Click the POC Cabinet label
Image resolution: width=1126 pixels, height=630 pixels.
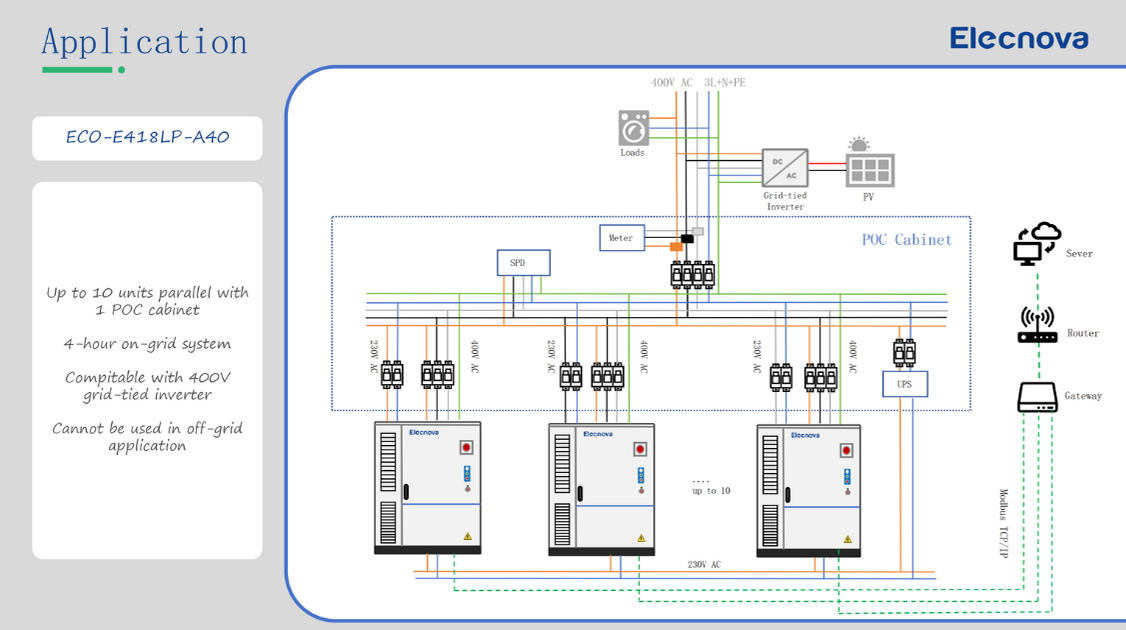(906, 240)
